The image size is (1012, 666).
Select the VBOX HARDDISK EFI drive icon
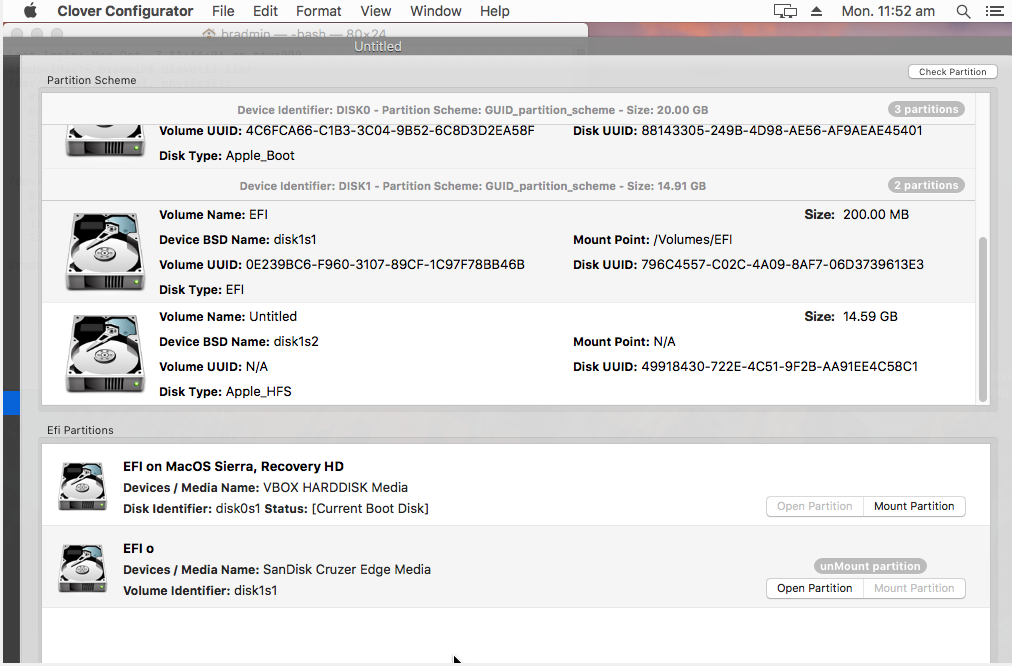(x=82, y=486)
